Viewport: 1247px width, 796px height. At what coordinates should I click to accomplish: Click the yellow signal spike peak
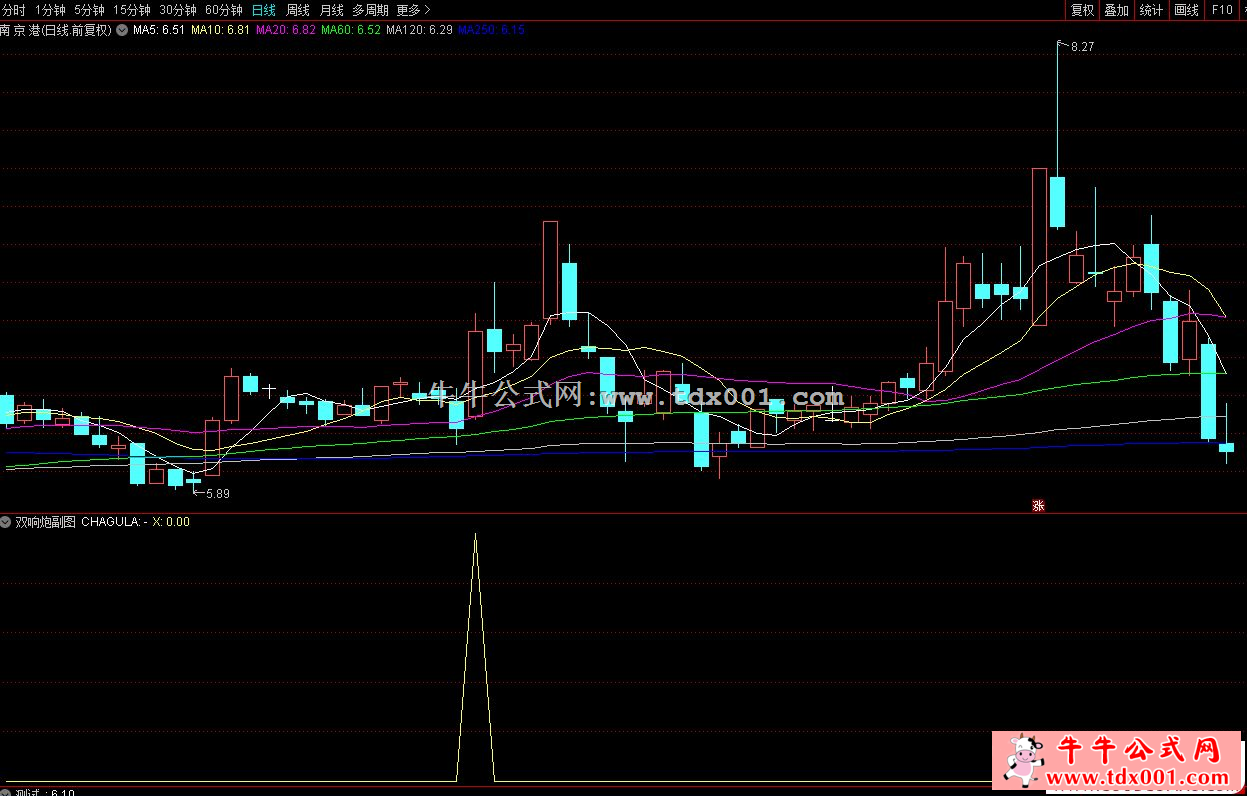475,537
